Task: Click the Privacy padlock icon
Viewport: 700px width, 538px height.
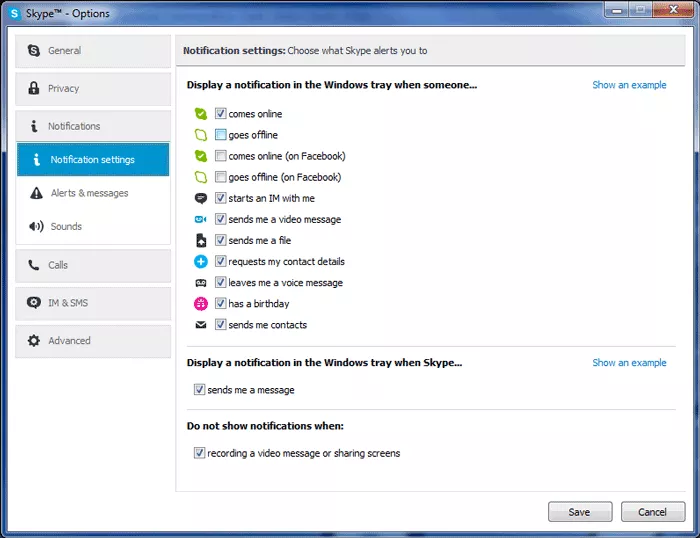Action: [33, 88]
